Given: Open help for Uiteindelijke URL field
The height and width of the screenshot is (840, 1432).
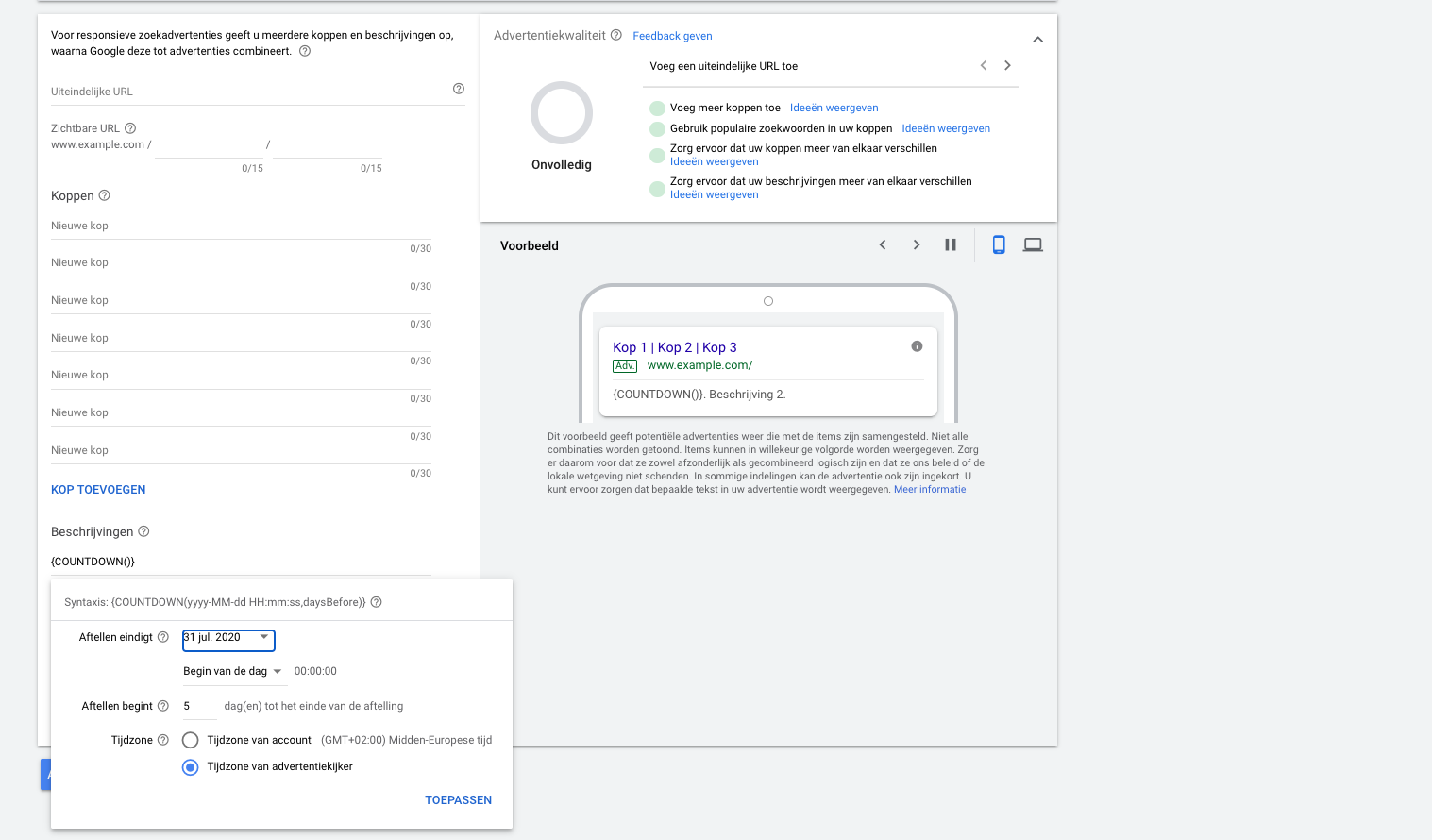Looking at the screenshot, I should click(459, 89).
